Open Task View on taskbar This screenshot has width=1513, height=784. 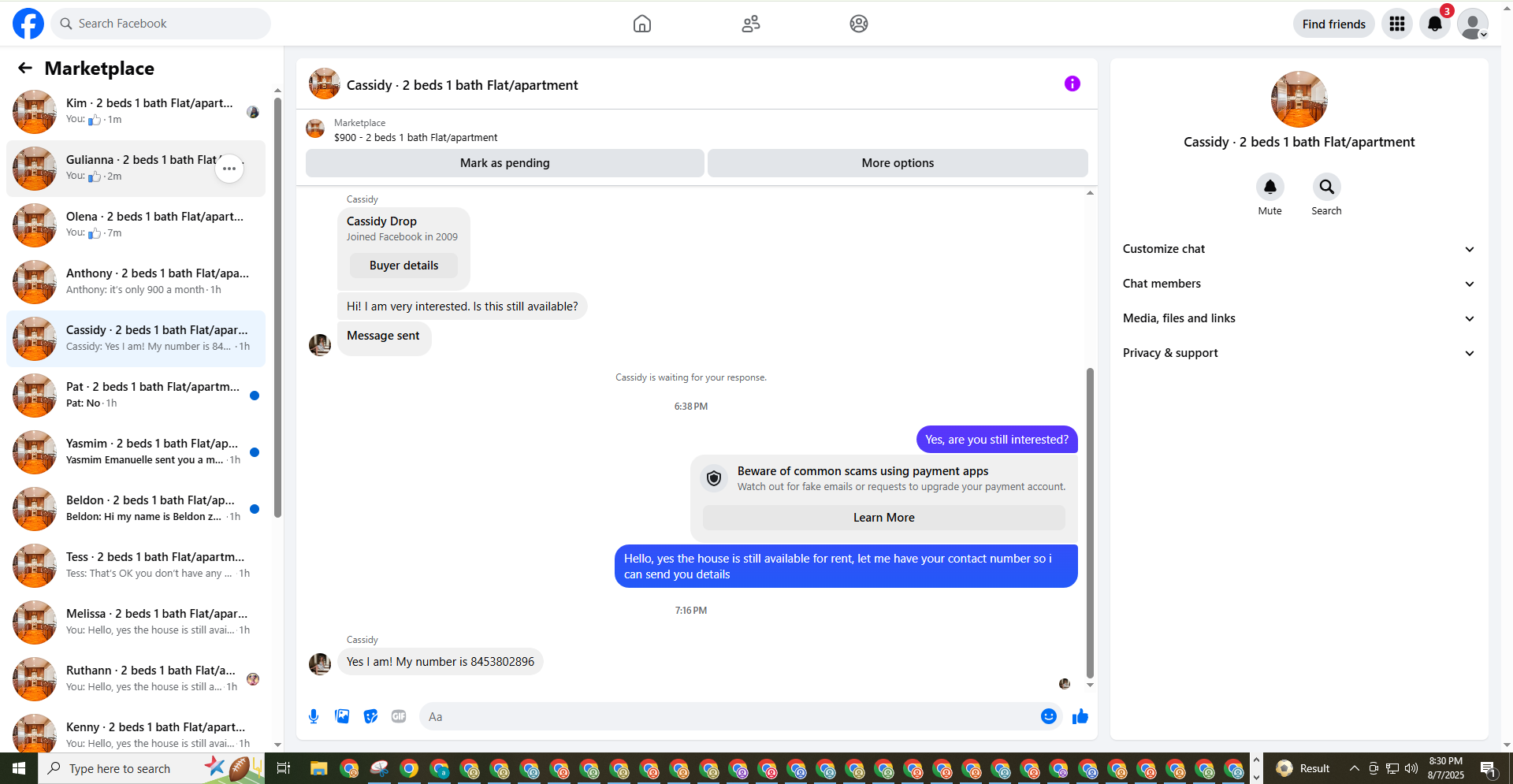pos(284,768)
